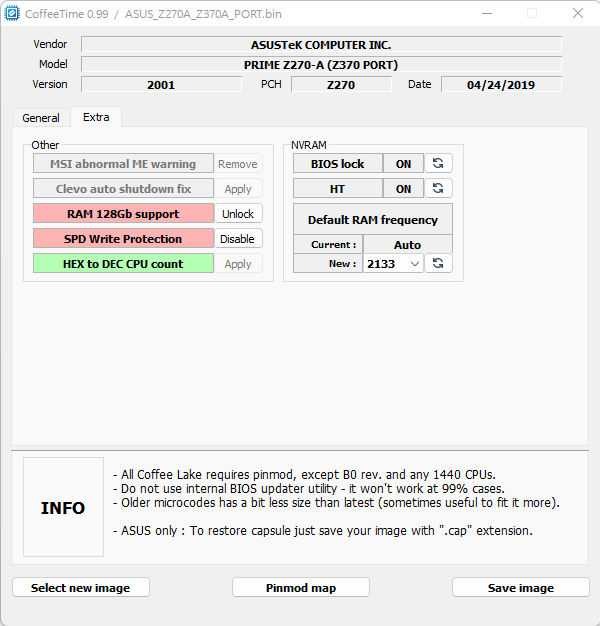
Task: Select the Extra tab
Action: click(96, 117)
